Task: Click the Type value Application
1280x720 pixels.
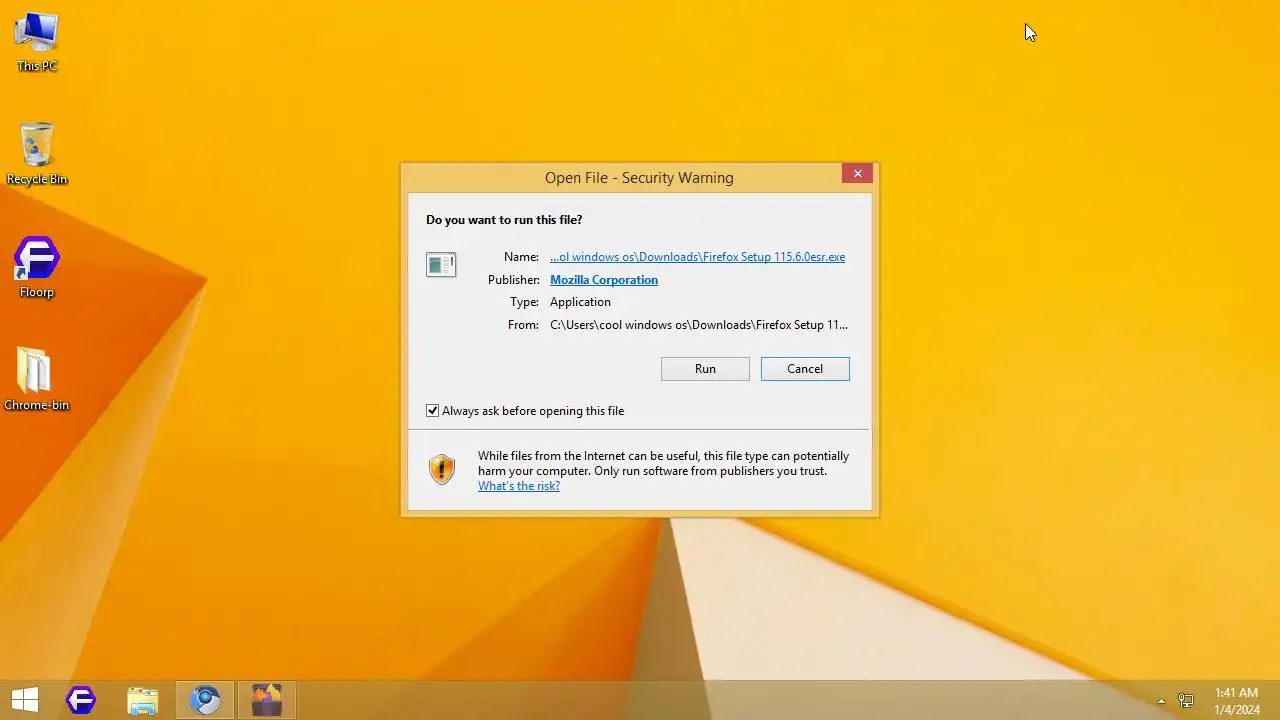Action: click(580, 302)
